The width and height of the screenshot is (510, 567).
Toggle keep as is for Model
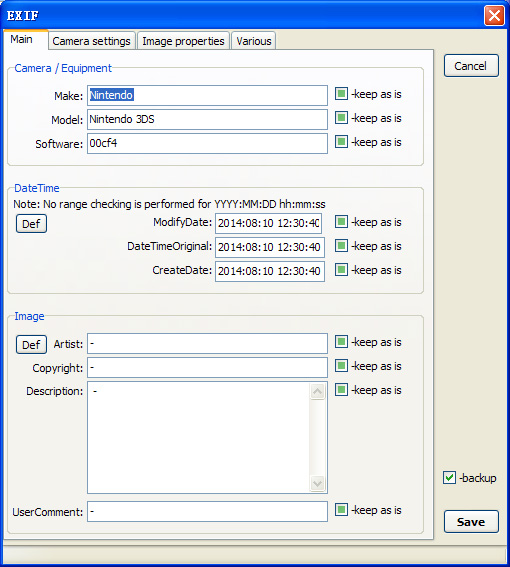[x=341, y=118]
